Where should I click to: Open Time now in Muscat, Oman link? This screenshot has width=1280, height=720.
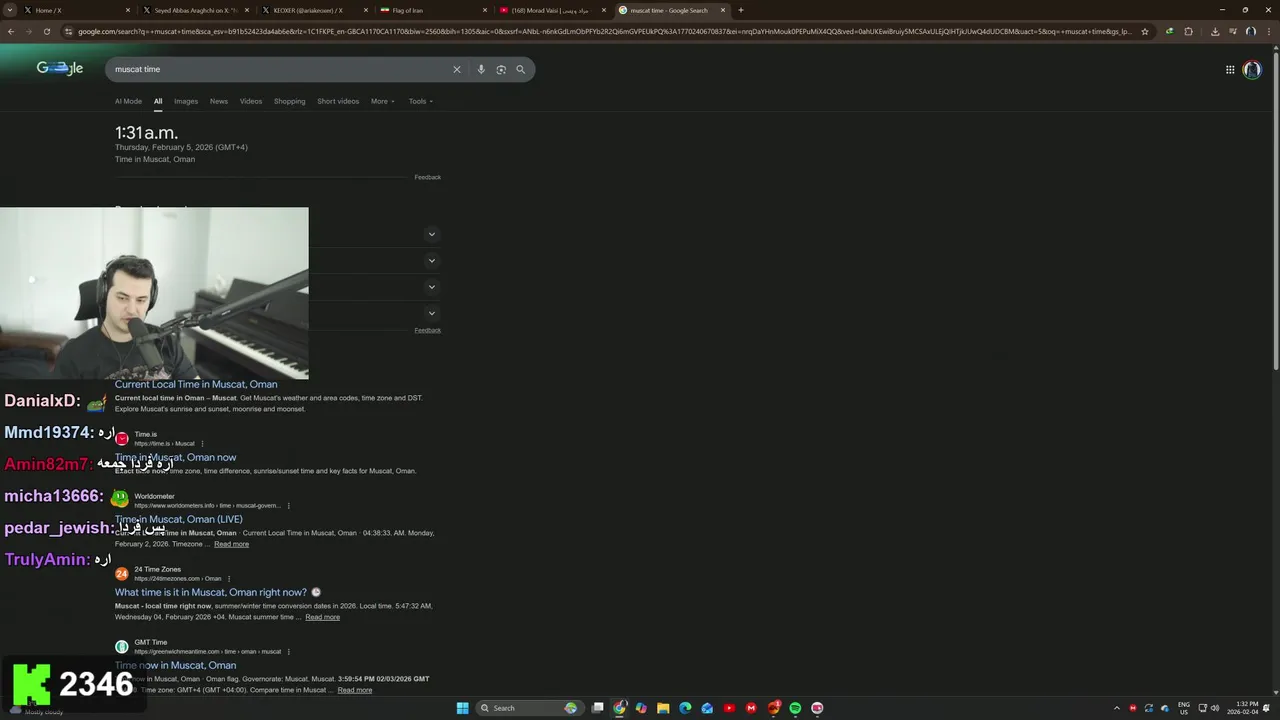coord(175,665)
